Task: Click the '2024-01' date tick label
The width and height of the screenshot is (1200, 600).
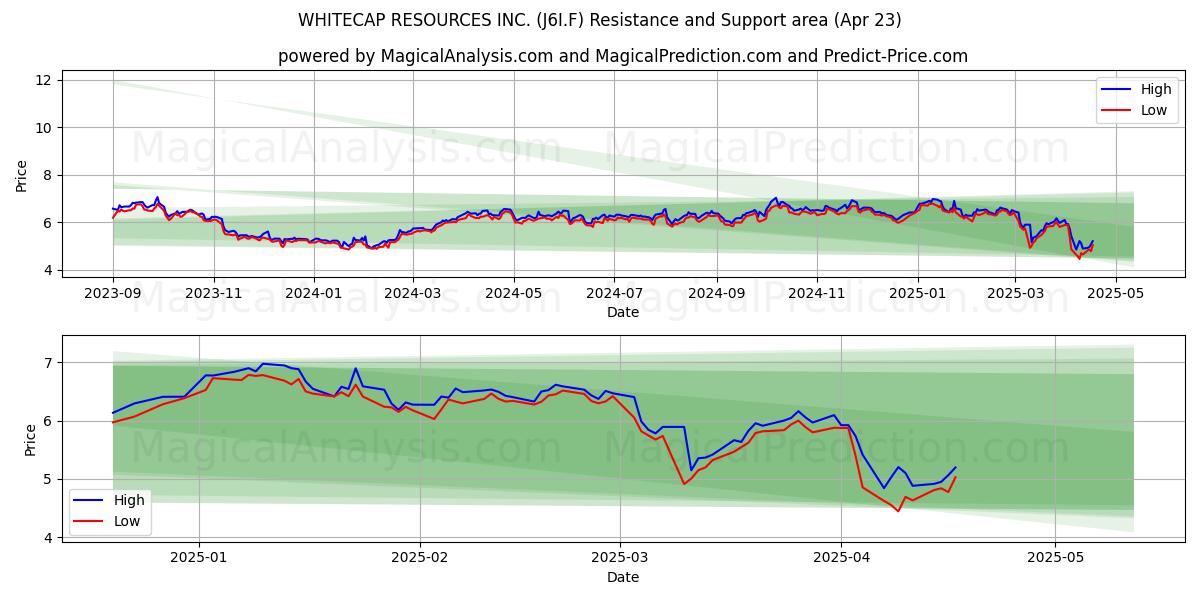Action: click(x=314, y=293)
